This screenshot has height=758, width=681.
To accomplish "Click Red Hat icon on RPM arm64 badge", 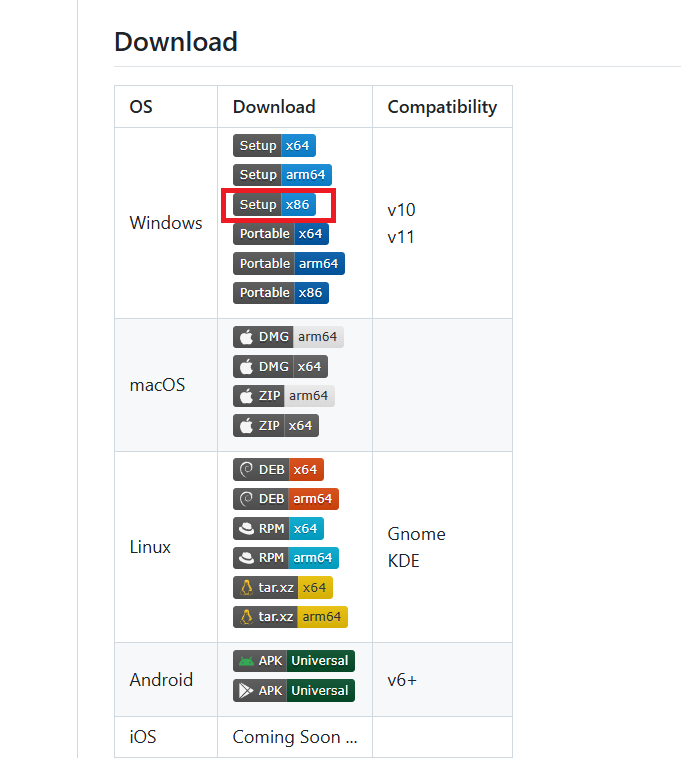I will tap(246, 558).
